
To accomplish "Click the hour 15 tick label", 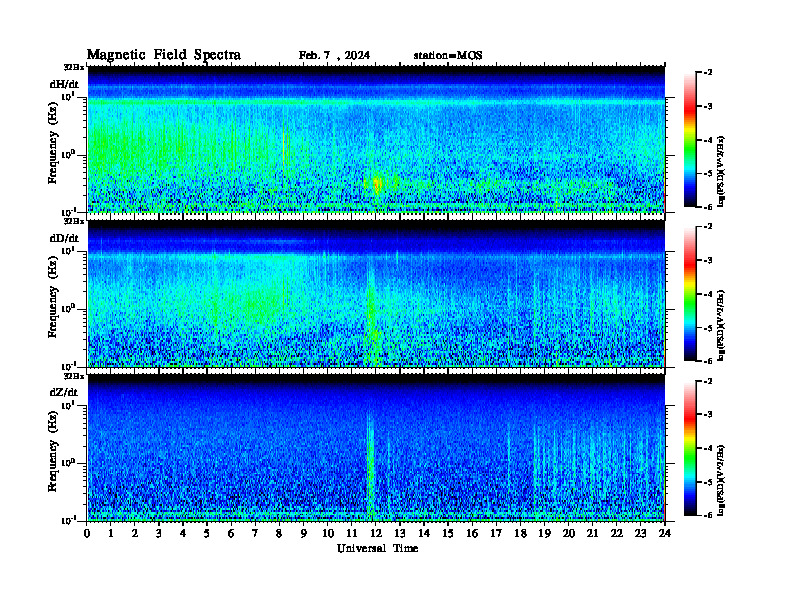I will click(x=448, y=534).
